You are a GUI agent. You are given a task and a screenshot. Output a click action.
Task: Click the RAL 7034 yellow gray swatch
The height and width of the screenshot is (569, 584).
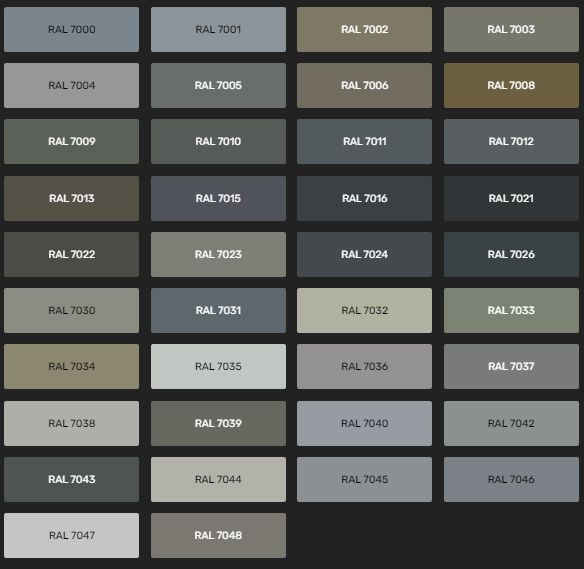tap(72, 366)
